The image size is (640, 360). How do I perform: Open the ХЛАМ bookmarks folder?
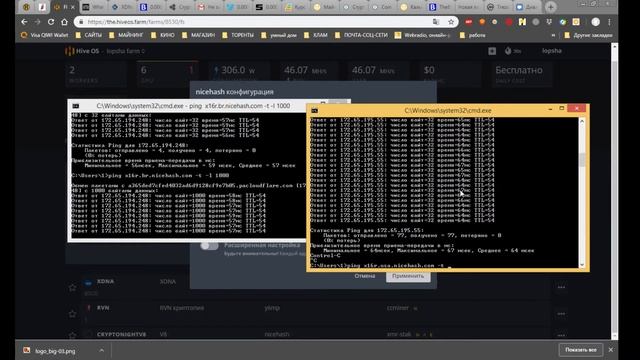(x=316, y=35)
